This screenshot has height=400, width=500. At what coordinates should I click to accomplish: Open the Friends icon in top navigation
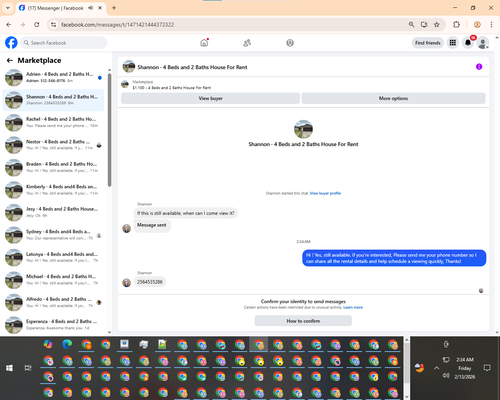click(x=247, y=43)
